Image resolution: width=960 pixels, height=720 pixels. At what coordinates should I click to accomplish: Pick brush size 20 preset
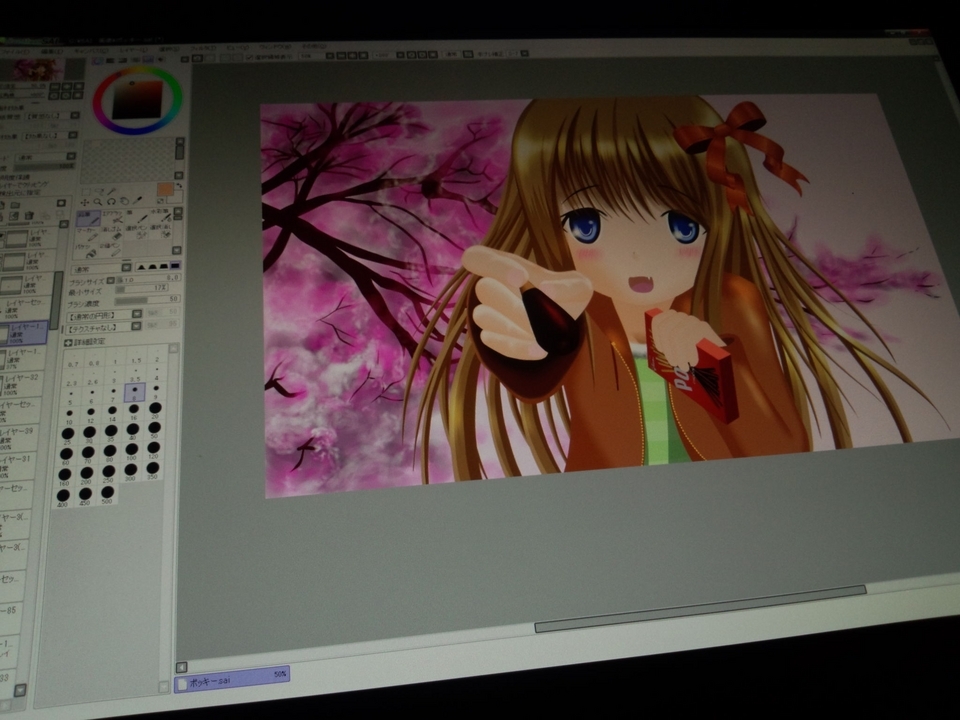156,410
